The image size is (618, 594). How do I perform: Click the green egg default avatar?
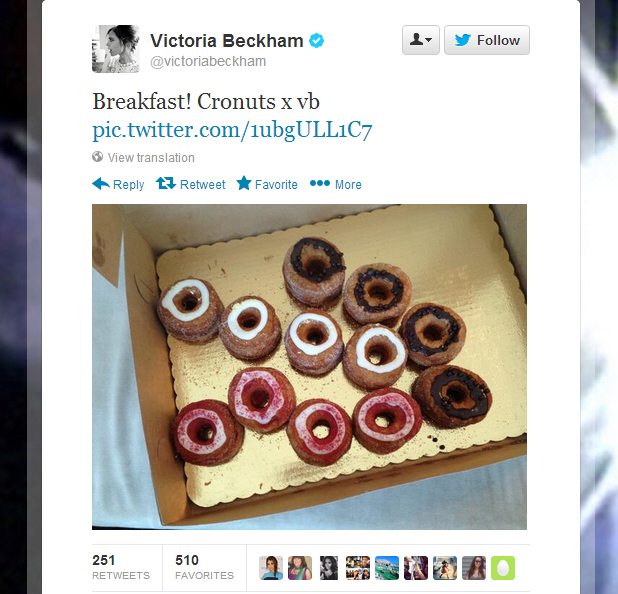pos(503,568)
